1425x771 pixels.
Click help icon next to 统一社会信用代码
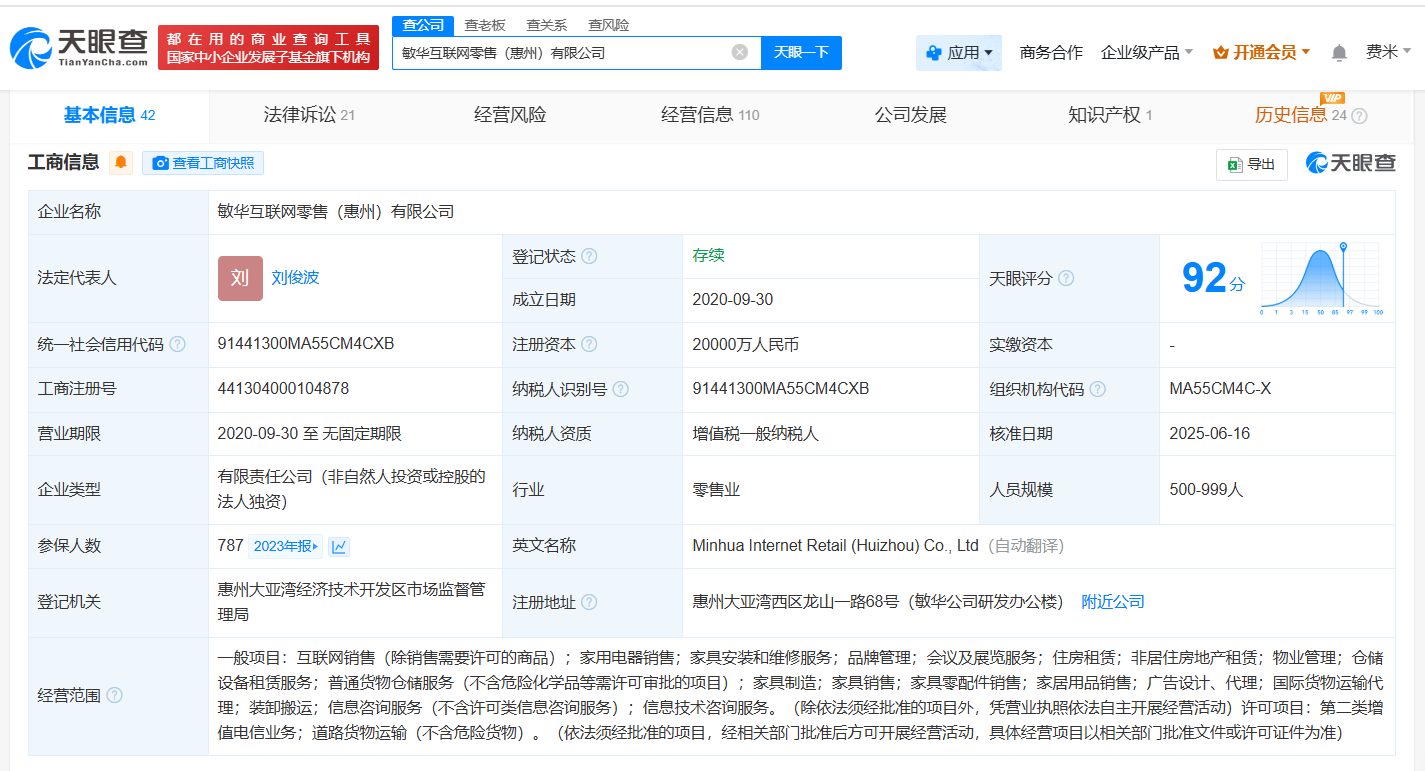(178, 344)
